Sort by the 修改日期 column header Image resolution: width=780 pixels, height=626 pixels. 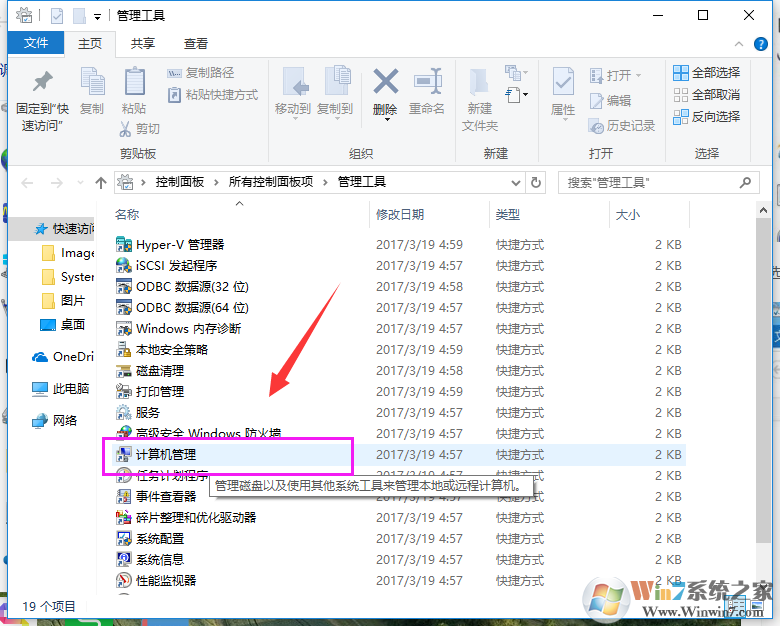pos(400,215)
